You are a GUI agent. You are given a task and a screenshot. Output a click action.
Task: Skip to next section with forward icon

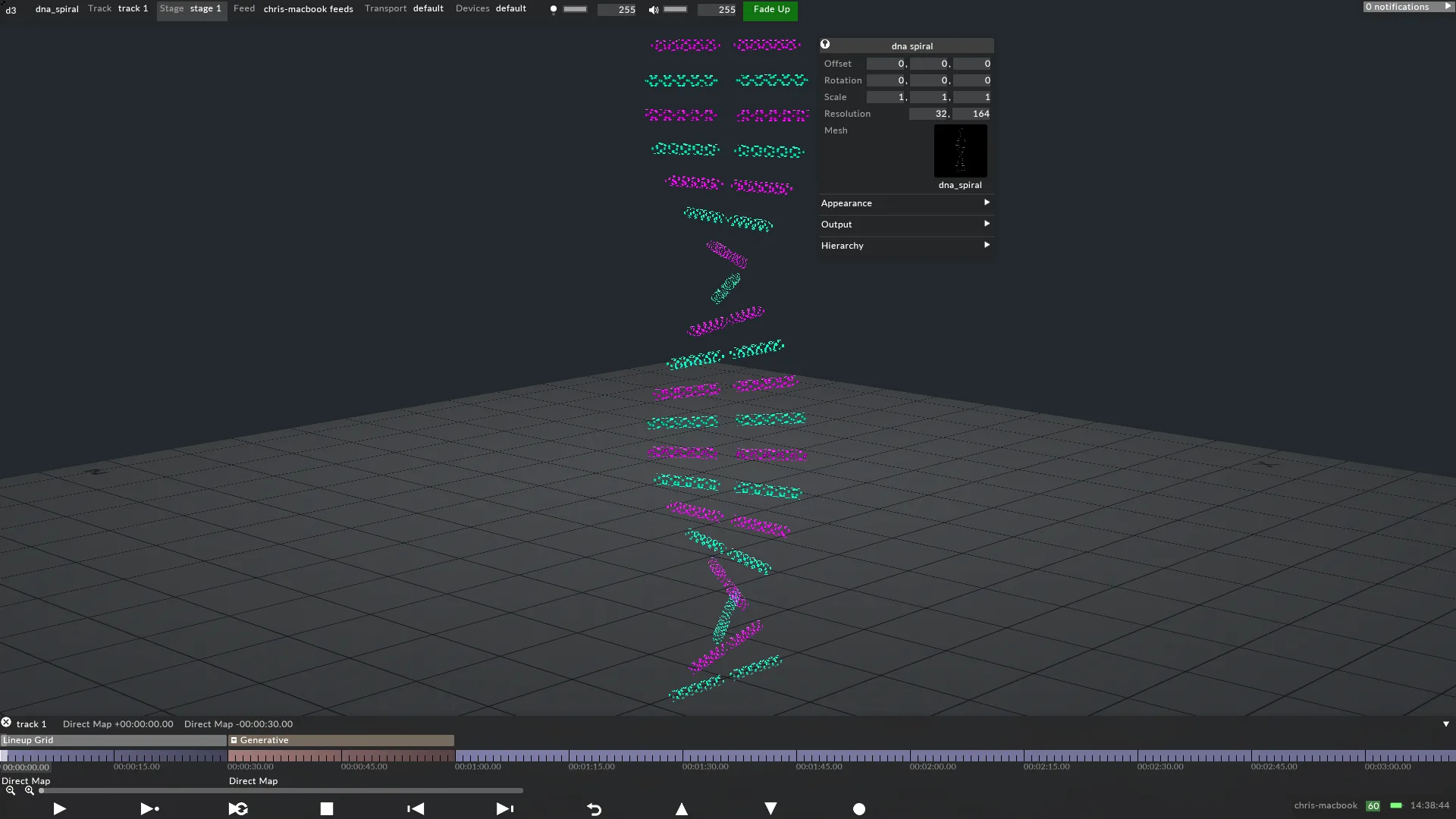pos(505,808)
